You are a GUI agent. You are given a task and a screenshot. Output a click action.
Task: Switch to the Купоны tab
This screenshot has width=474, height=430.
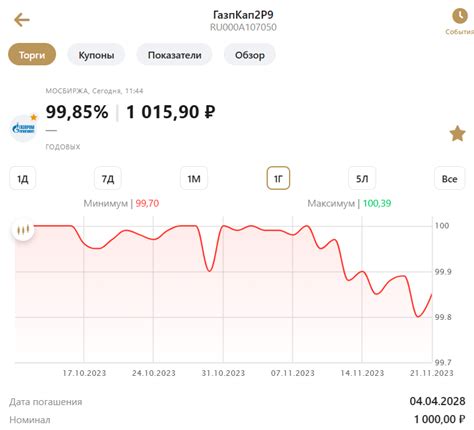(96, 55)
